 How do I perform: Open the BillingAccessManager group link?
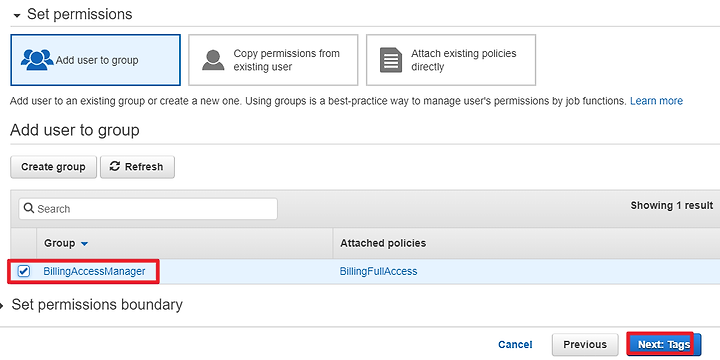(x=94, y=271)
